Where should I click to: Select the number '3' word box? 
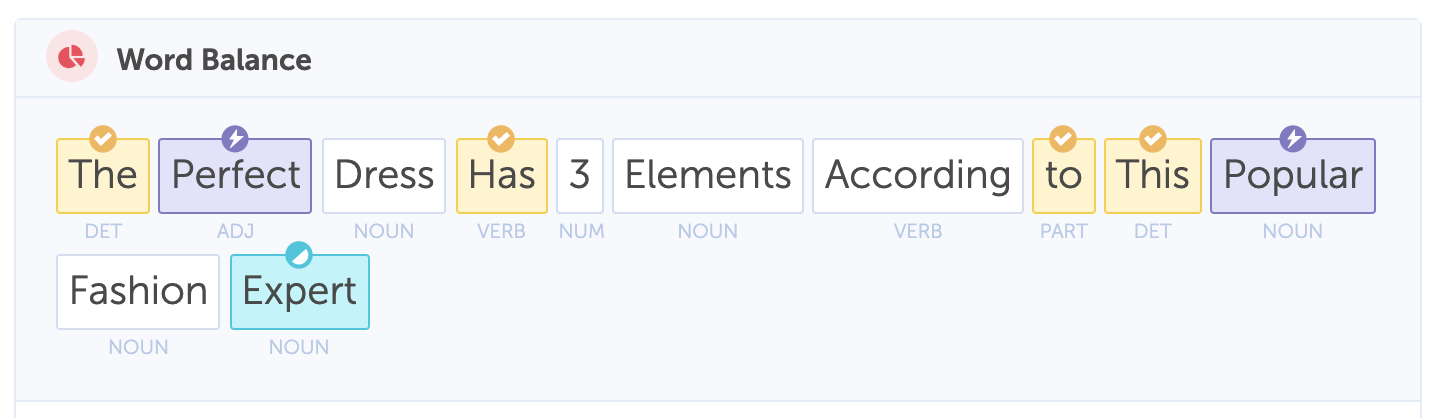pos(580,177)
